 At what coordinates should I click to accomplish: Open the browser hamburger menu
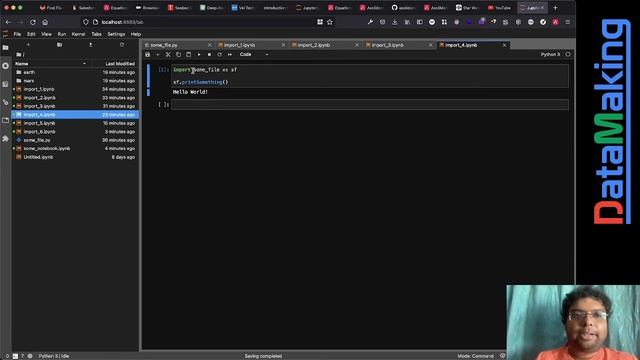click(568, 22)
